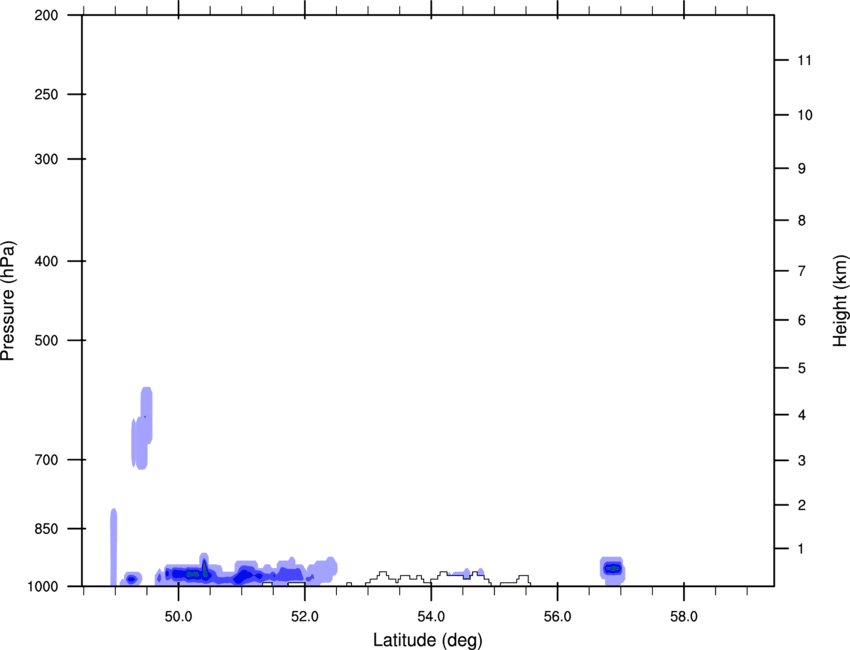The width and height of the screenshot is (850, 650).
Task: Click latitude label 58.0
Action: pyautogui.click(x=684, y=617)
